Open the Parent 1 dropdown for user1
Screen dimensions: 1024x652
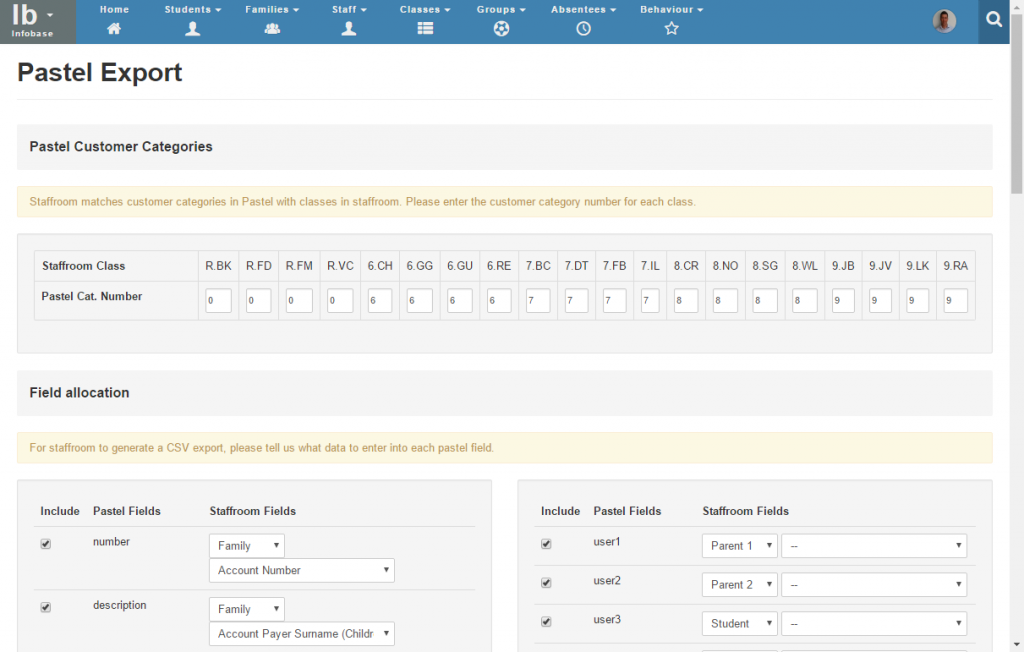tap(740, 546)
